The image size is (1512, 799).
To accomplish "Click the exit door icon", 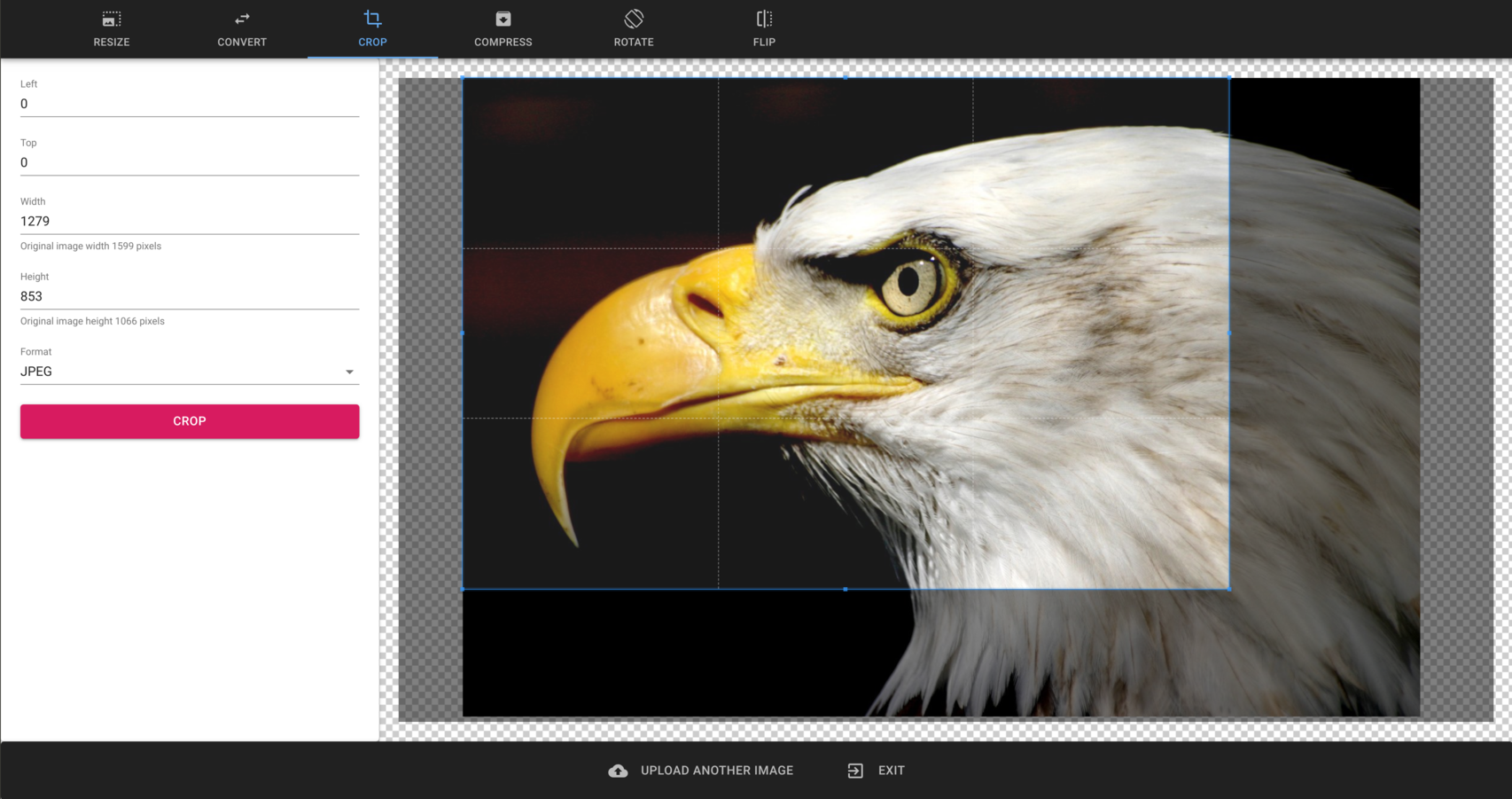I will [x=855, y=771].
